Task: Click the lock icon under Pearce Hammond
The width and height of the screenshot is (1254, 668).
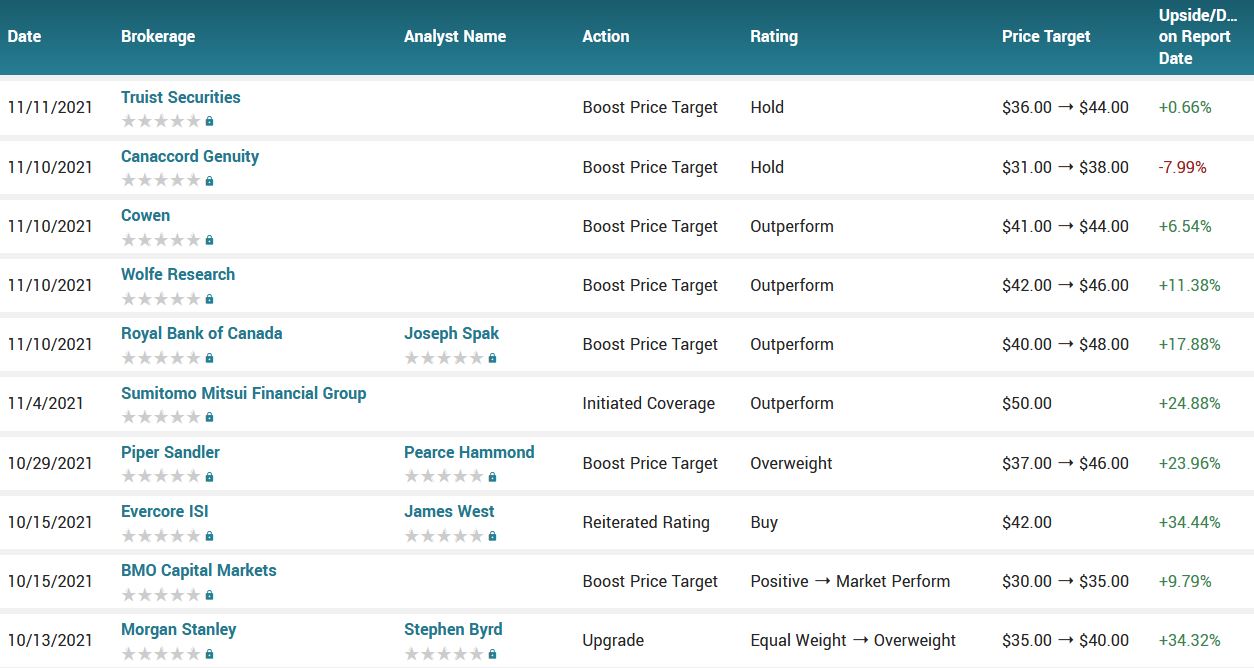Action: 492,477
